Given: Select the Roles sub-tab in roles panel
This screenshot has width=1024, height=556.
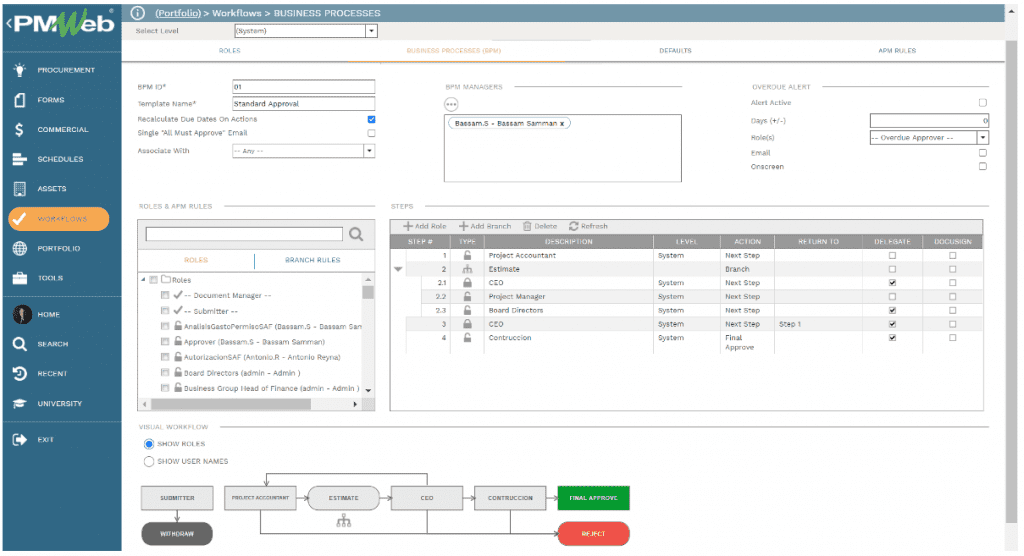Looking at the screenshot, I should 196,260.
